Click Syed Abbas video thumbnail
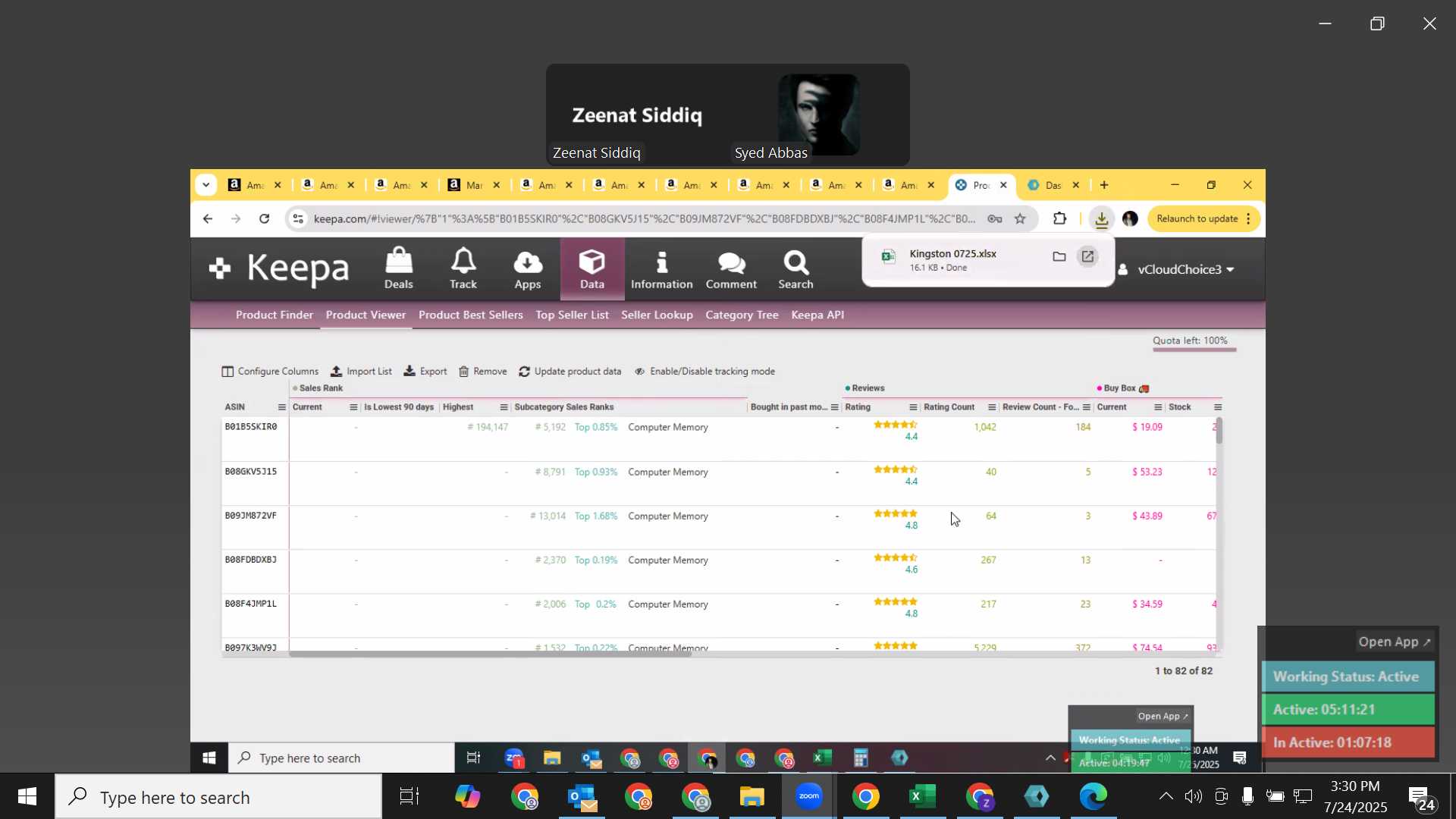The width and height of the screenshot is (1456, 819). point(818,115)
